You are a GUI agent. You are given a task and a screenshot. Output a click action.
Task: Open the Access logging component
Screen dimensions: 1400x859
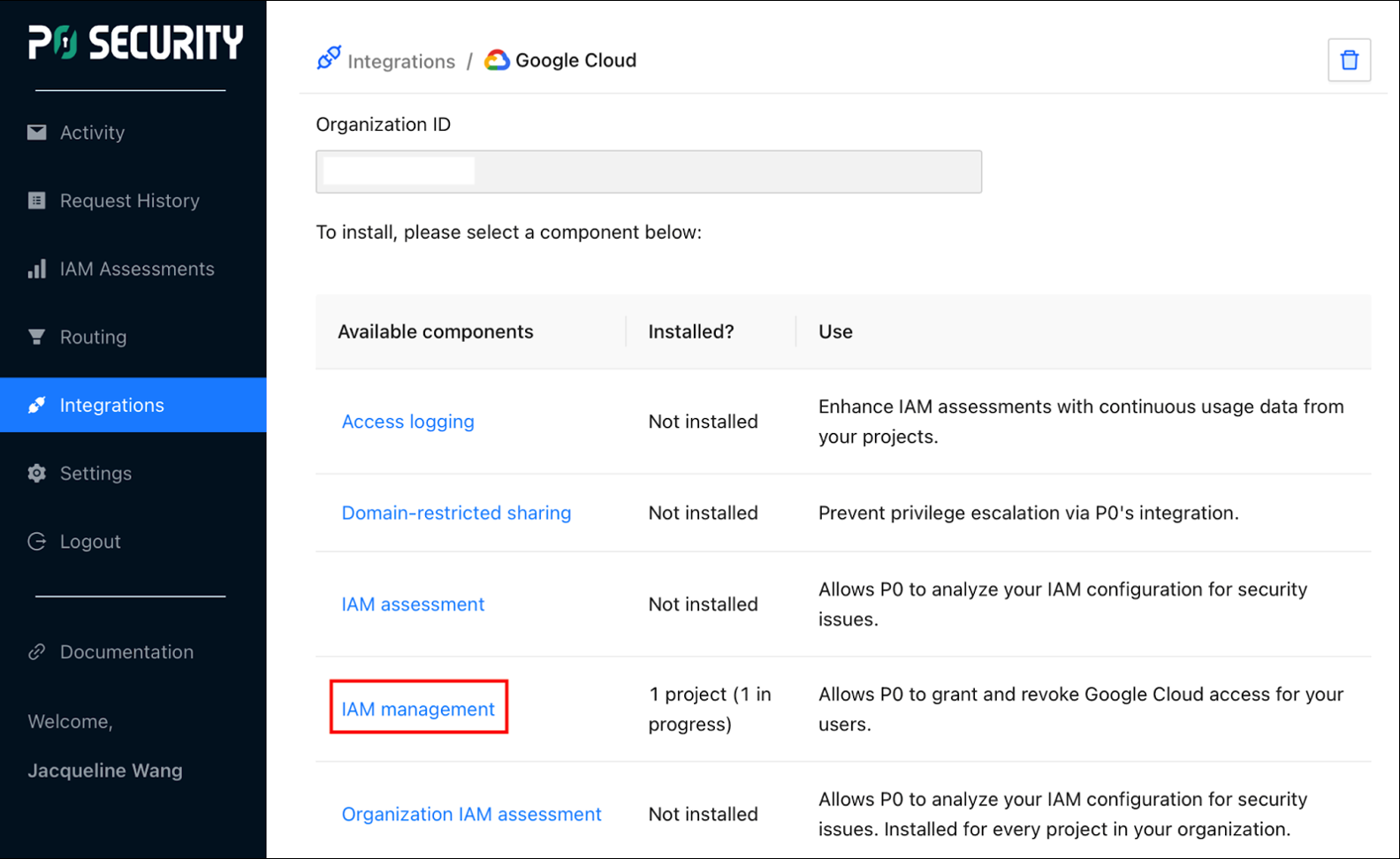click(x=407, y=422)
